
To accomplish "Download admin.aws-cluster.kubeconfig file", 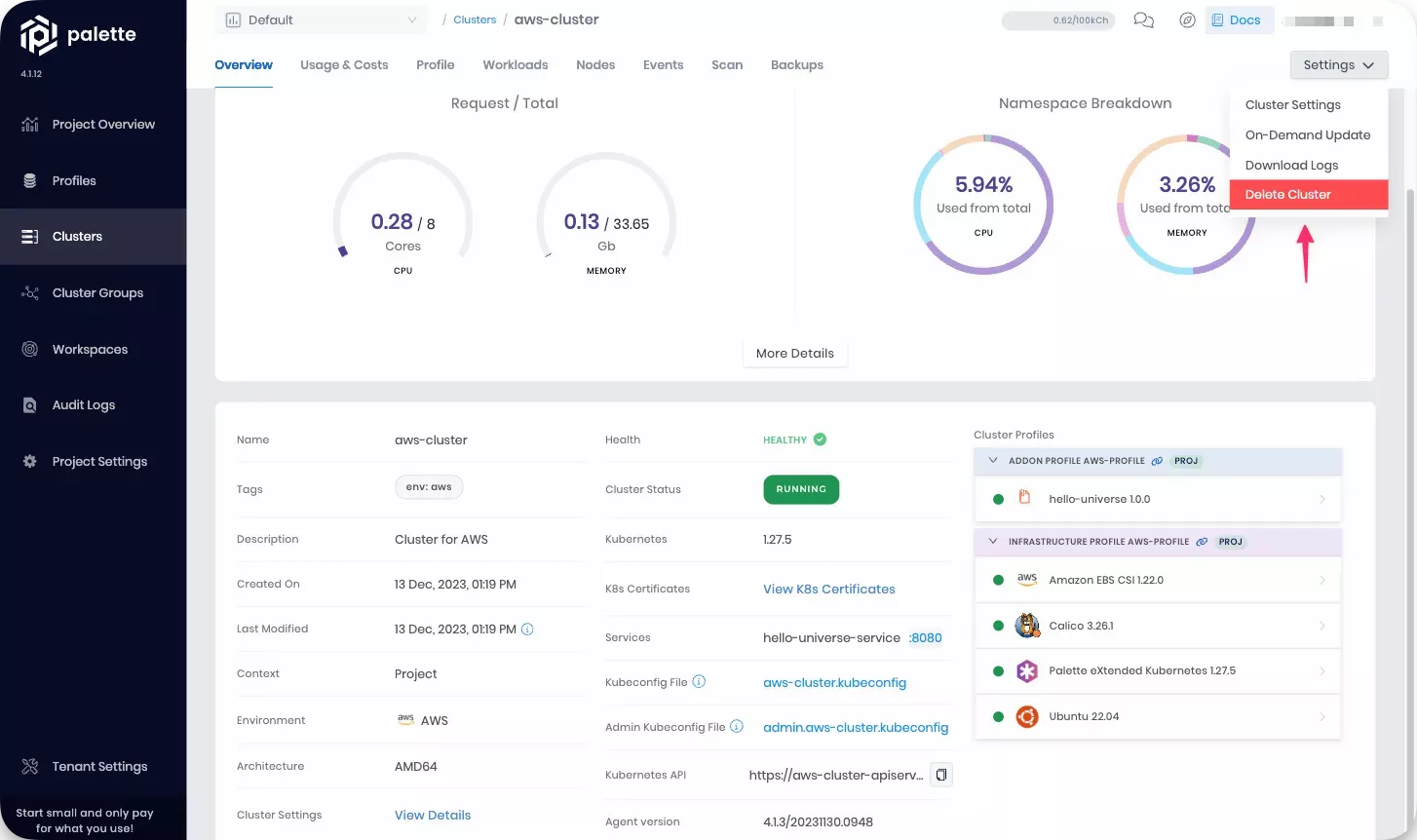I will (x=856, y=728).
